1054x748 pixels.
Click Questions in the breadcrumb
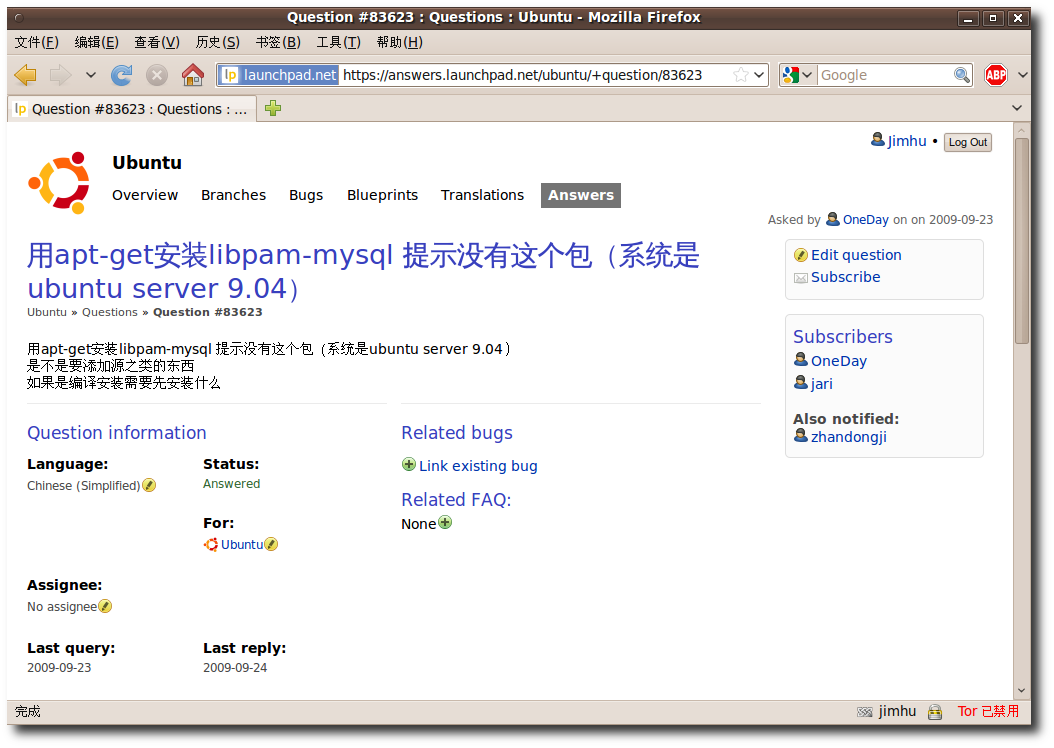click(x=110, y=312)
